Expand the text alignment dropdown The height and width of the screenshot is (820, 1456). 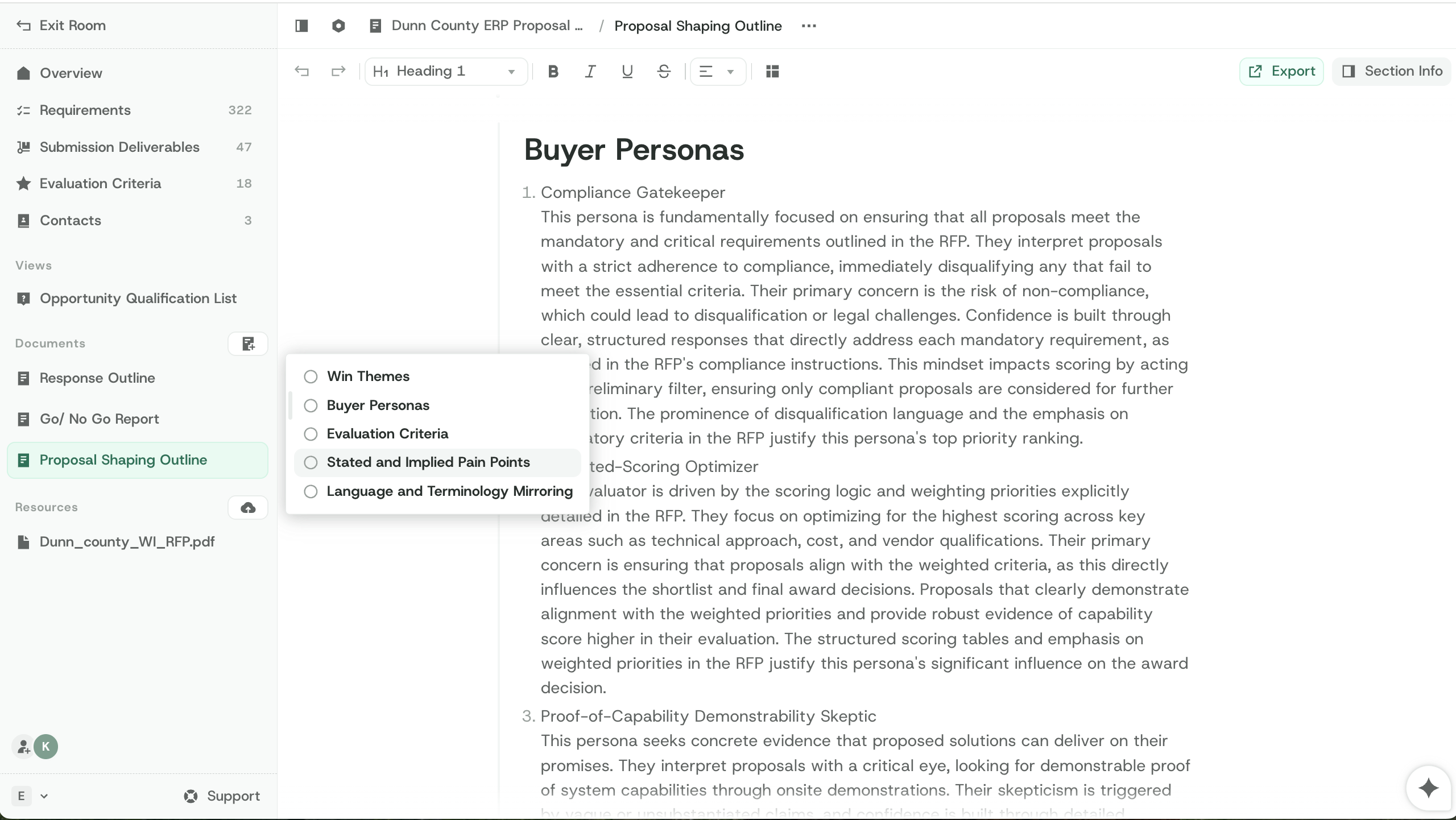718,72
